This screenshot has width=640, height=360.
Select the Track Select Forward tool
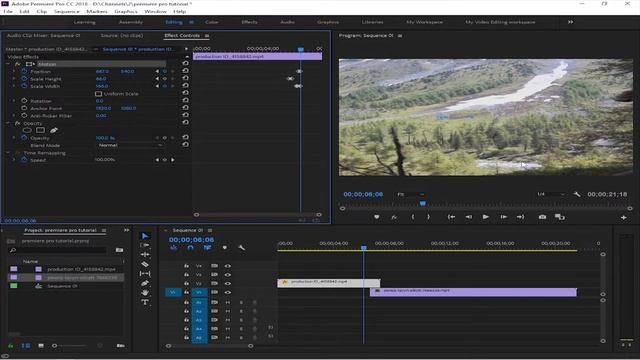click(x=145, y=245)
